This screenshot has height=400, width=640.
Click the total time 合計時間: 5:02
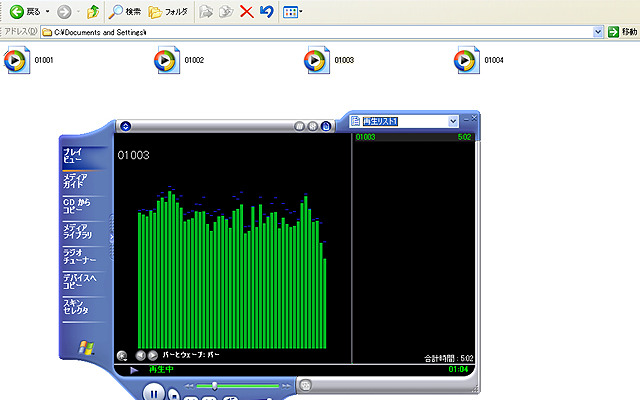(449, 358)
